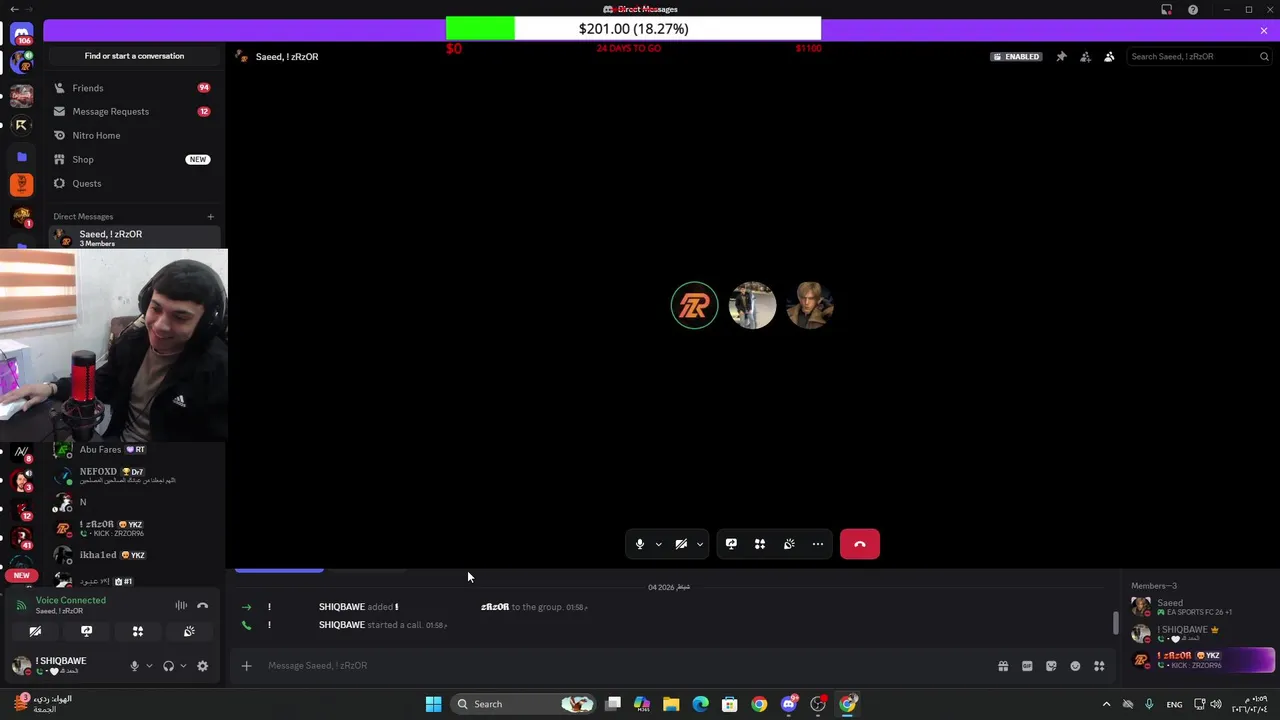Viewport: 1280px width, 720px height.
Task: Open the Shop page
Action: tap(134, 160)
